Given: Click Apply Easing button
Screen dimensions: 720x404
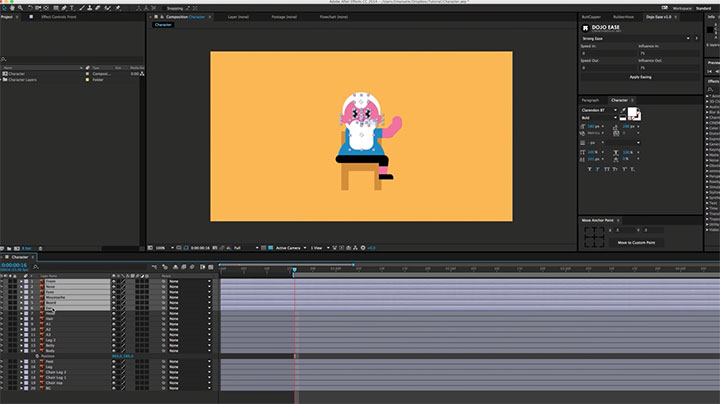Looking at the screenshot, I should 640,77.
